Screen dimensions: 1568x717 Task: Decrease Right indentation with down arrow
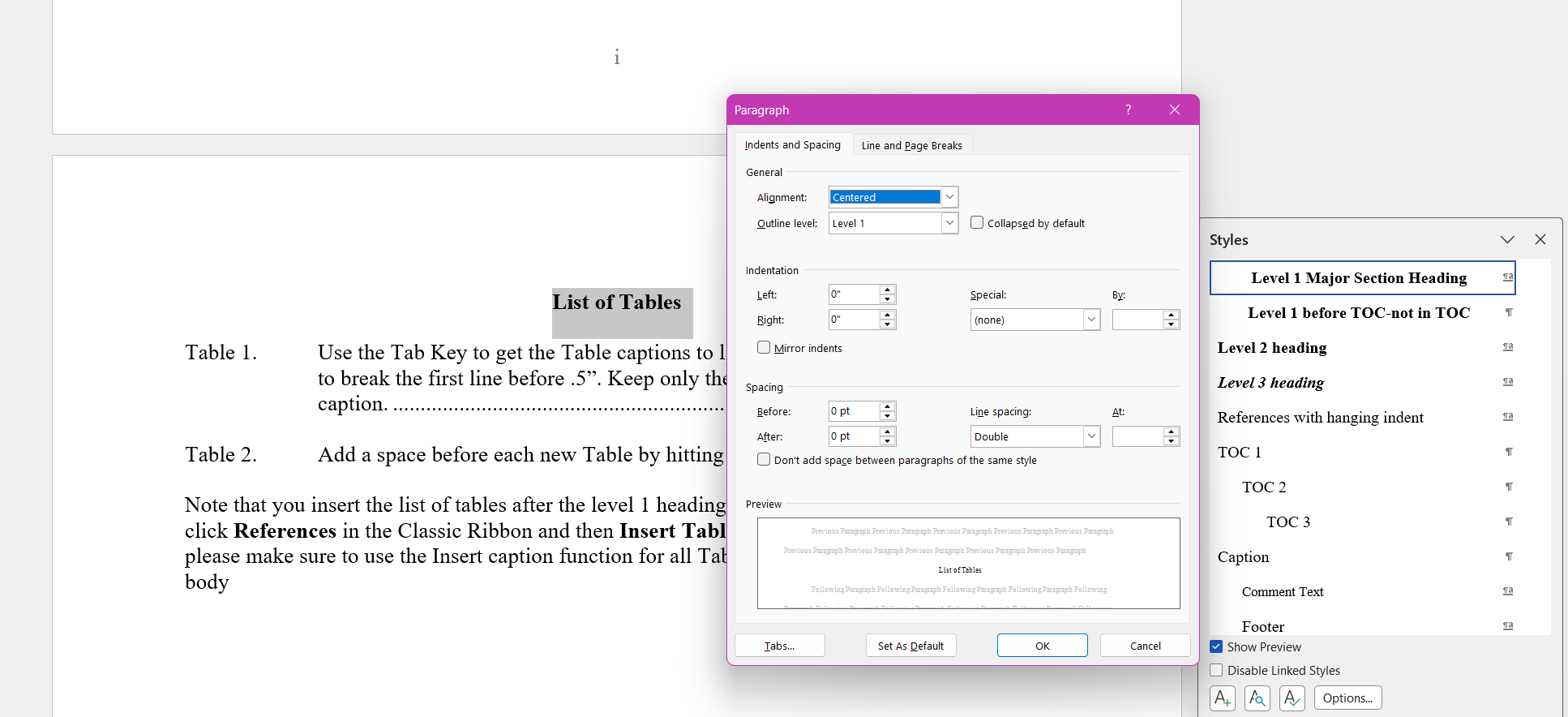click(x=888, y=324)
